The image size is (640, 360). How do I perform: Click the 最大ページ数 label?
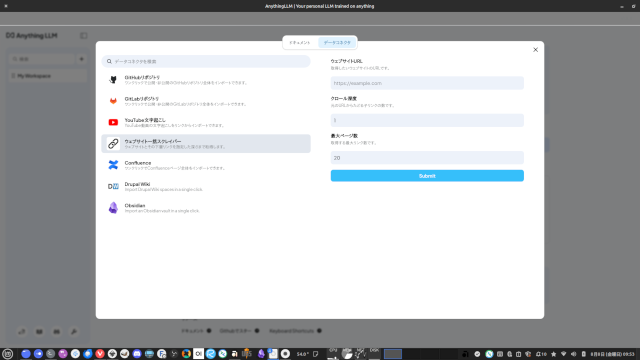click(x=344, y=136)
